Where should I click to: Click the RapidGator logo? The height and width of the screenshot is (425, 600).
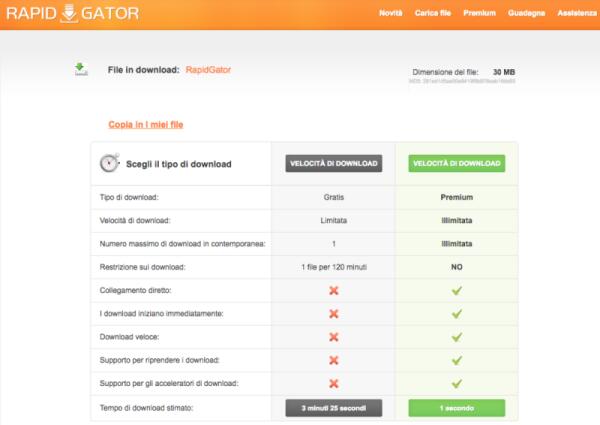pyautogui.click(x=70, y=14)
